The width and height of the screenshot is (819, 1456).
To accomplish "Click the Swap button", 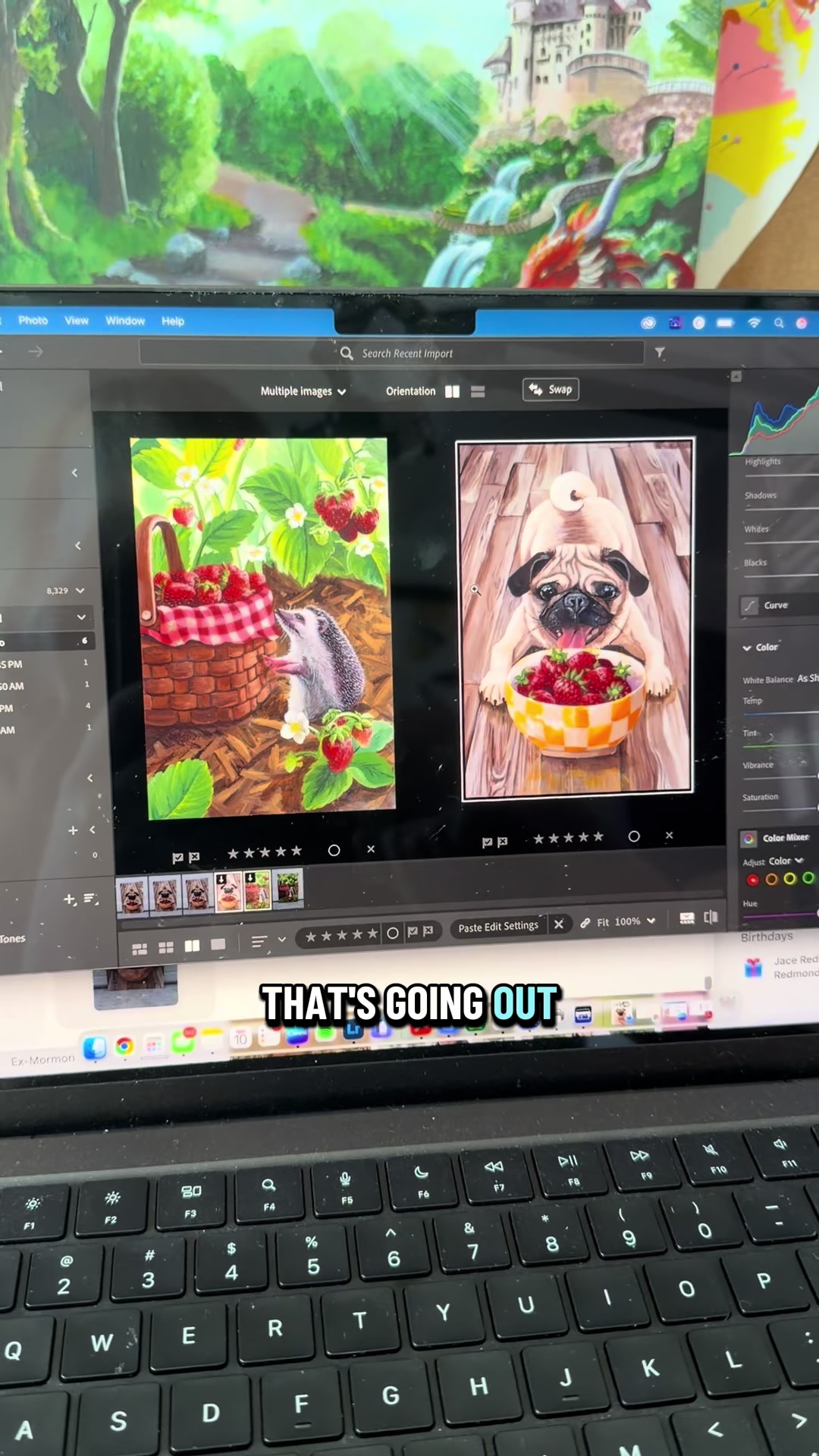I will coord(551,389).
